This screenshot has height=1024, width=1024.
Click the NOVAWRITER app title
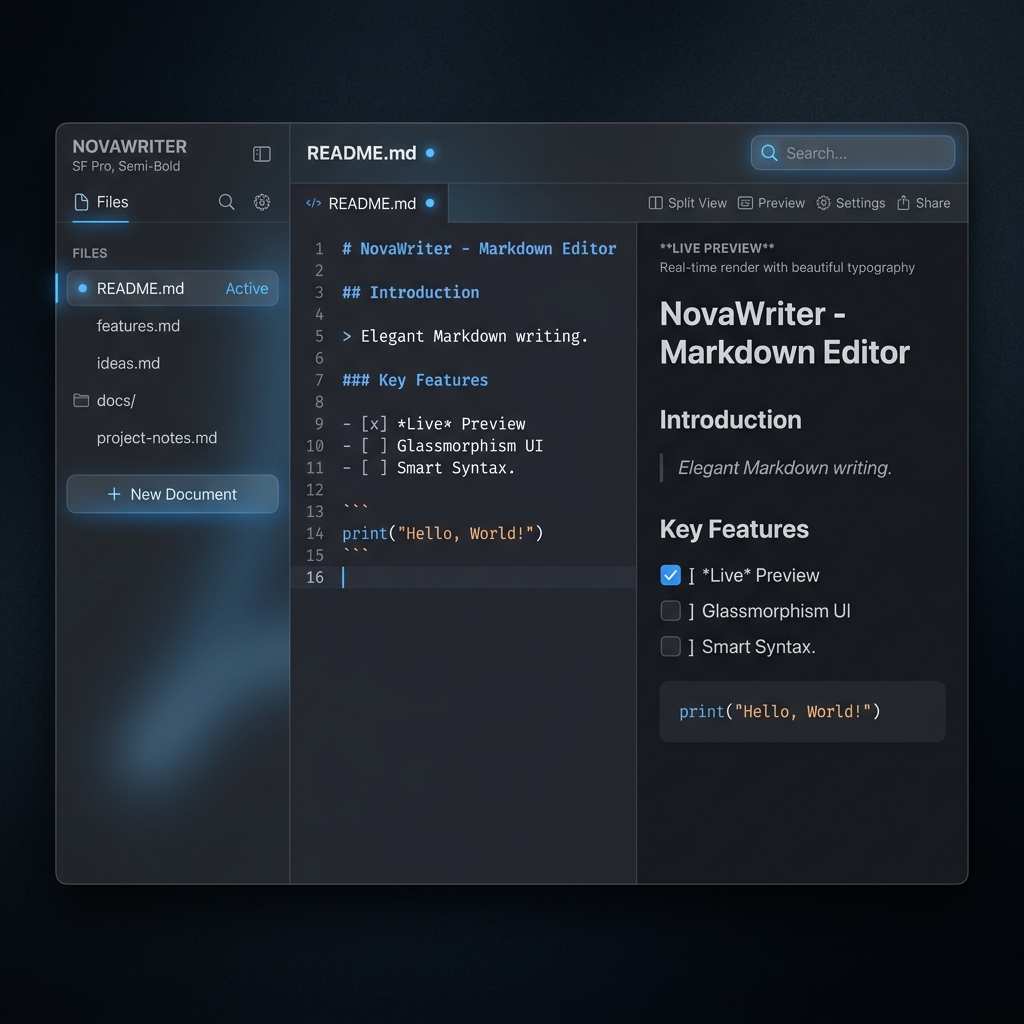pyautogui.click(x=129, y=146)
